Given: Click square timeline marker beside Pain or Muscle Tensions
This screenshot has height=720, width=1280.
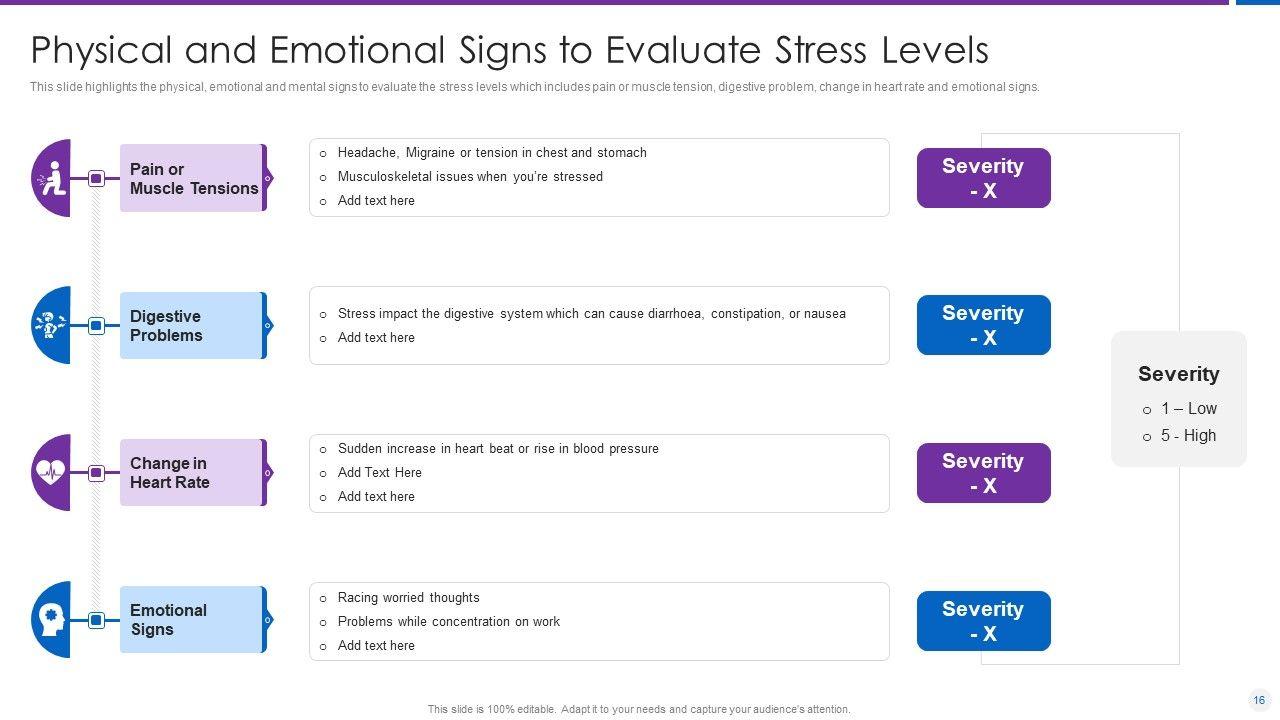Looking at the screenshot, I should click(97, 179).
